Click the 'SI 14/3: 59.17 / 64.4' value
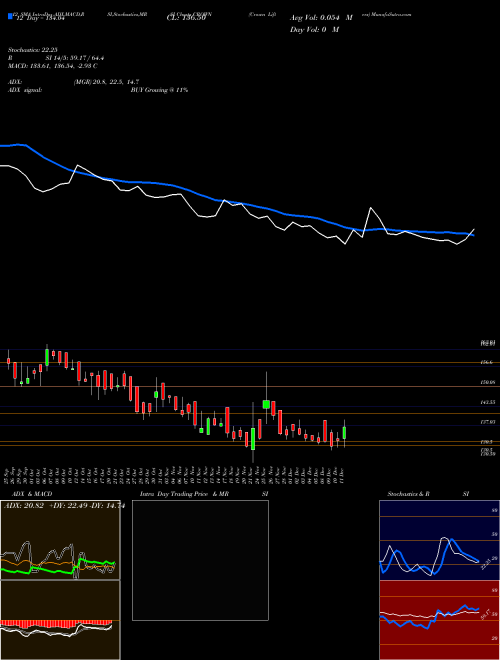The height and width of the screenshot is (660, 500). pos(75,58)
